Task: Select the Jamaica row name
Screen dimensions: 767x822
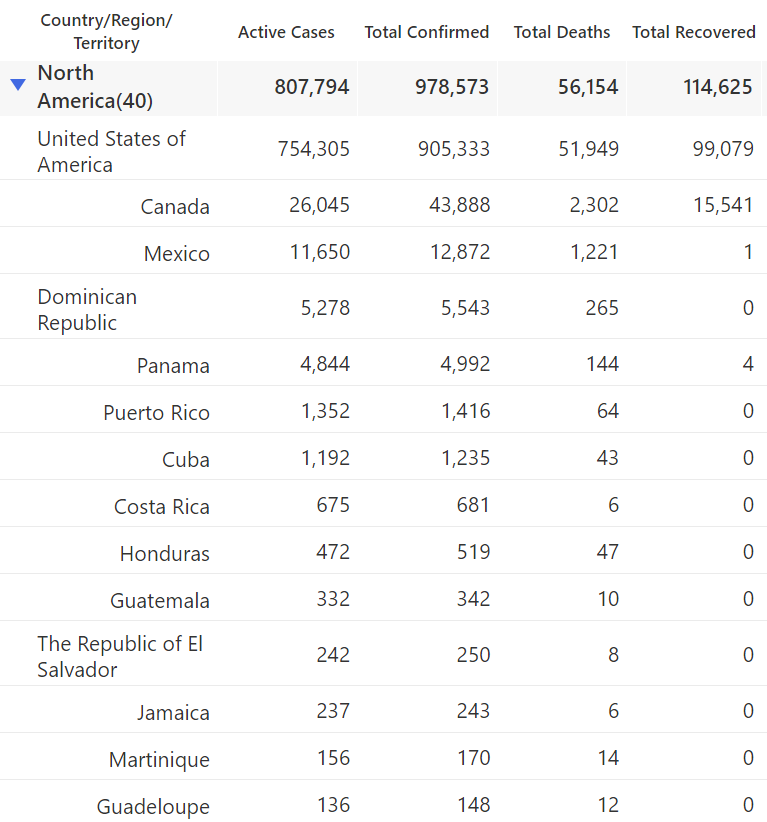Action: [173, 713]
